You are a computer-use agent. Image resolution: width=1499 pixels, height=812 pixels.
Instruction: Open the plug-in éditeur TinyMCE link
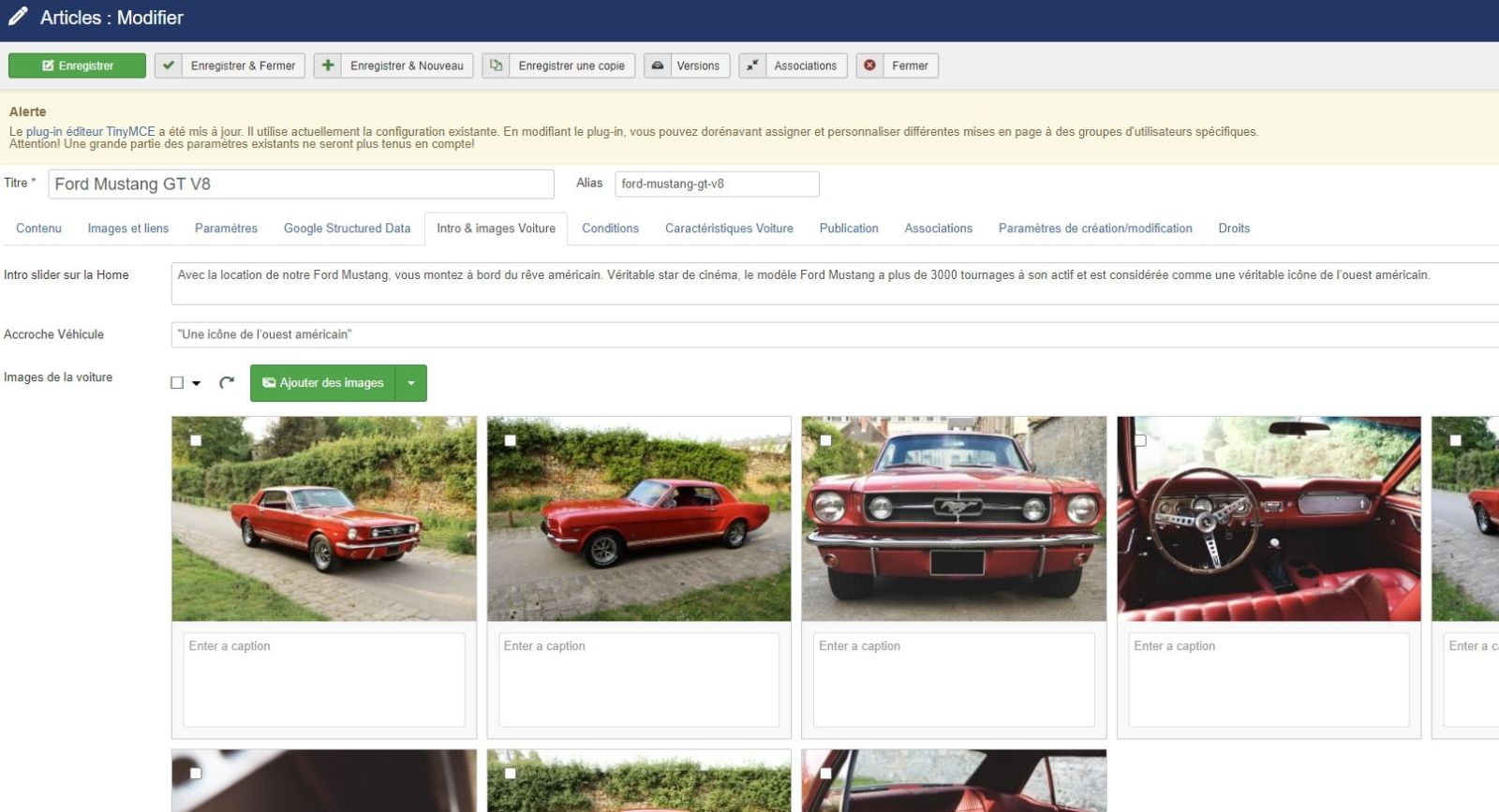(x=91, y=132)
